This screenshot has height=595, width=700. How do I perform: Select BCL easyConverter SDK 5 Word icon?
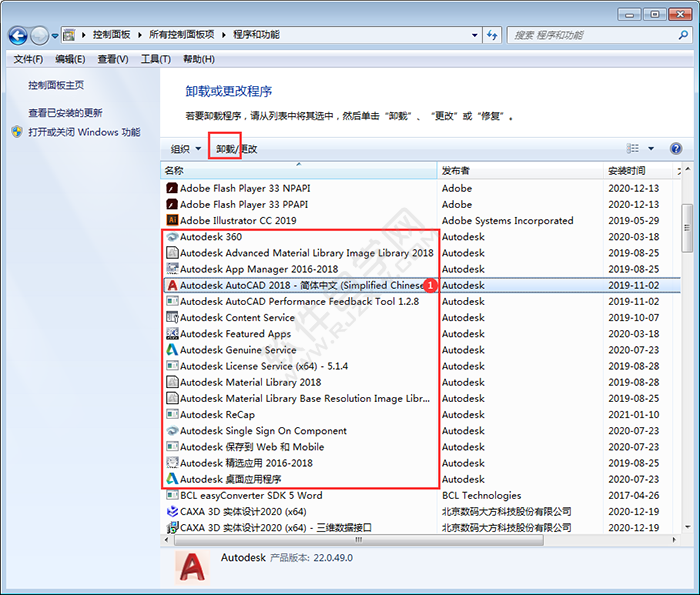(x=172, y=495)
